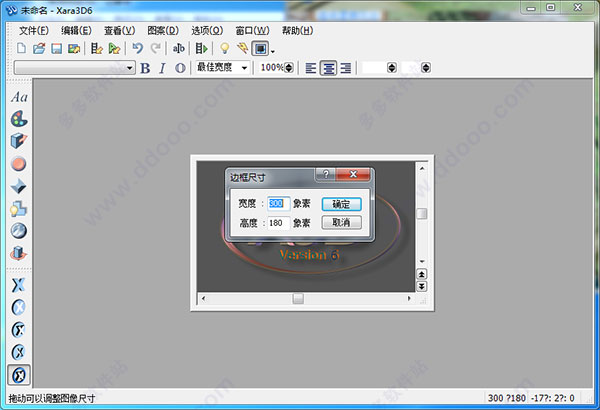The image size is (600, 410).
Task: Create a new document via toolbar
Action: click(21, 48)
